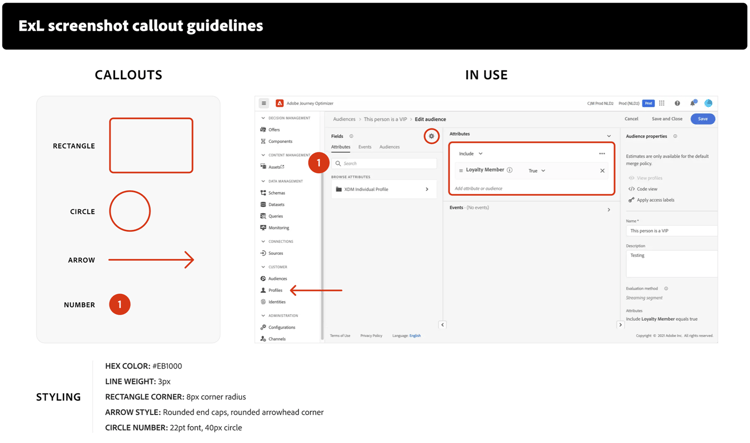The width and height of the screenshot is (750, 443).
Task: Open the True value dropdown
Action: coord(537,171)
